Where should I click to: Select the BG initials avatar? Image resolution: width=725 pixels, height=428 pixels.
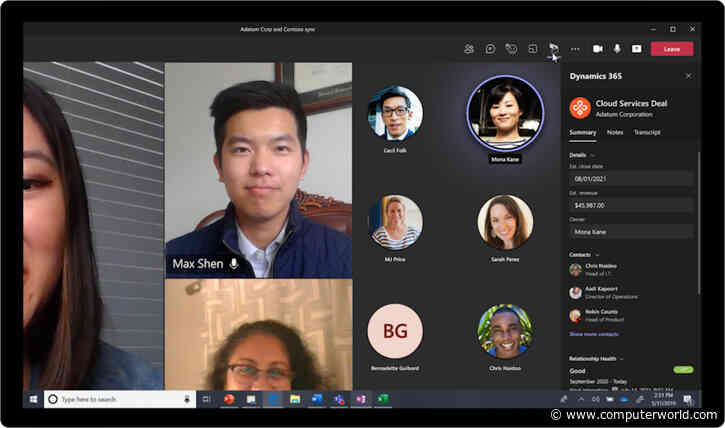[395, 331]
